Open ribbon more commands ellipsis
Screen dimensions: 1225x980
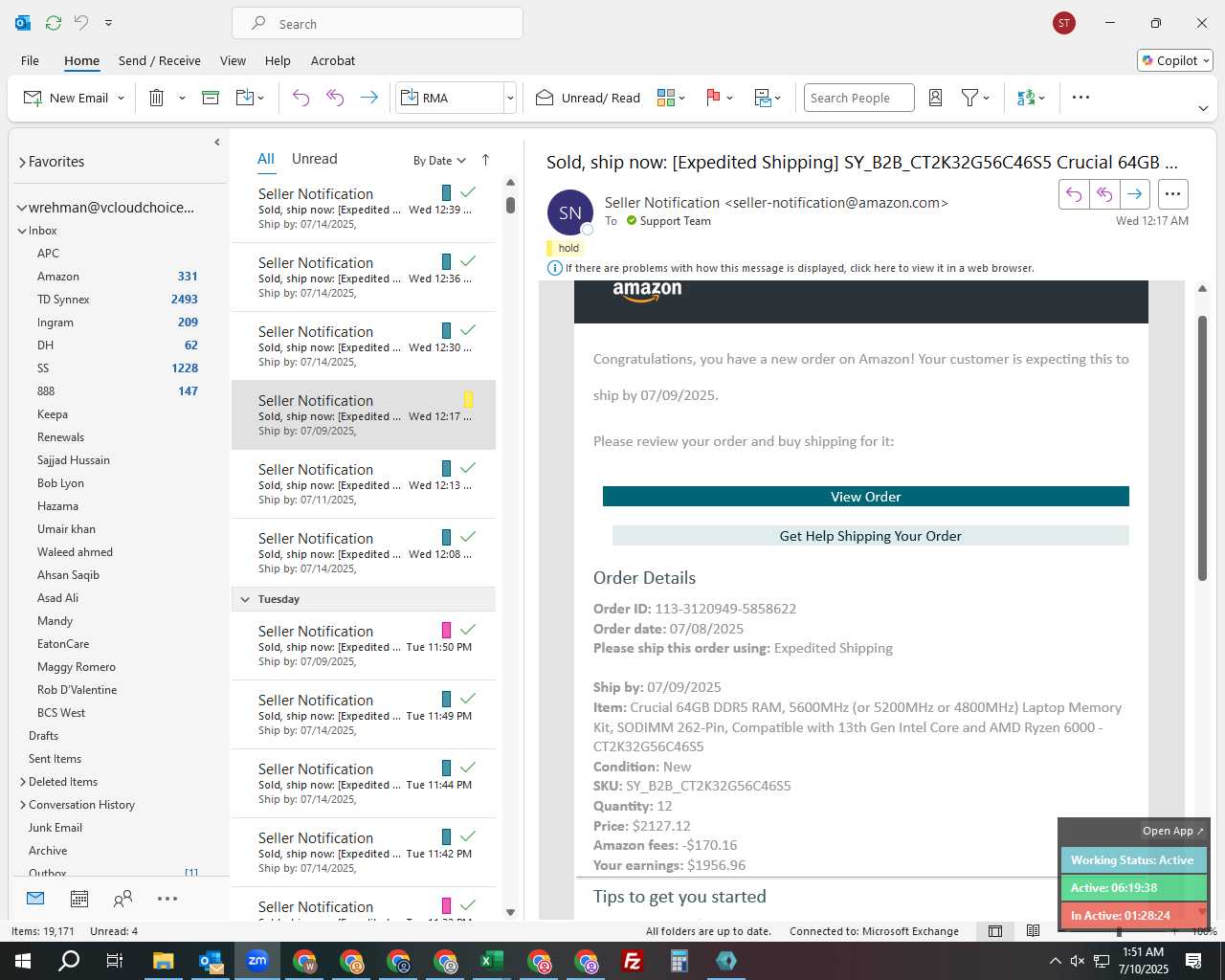pyautogui.click(x=1080, y=98)
